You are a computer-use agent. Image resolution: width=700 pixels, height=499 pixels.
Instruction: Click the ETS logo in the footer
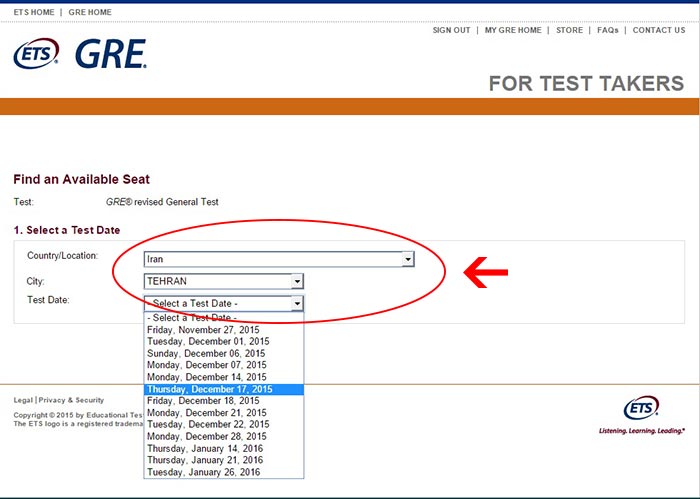641,409
